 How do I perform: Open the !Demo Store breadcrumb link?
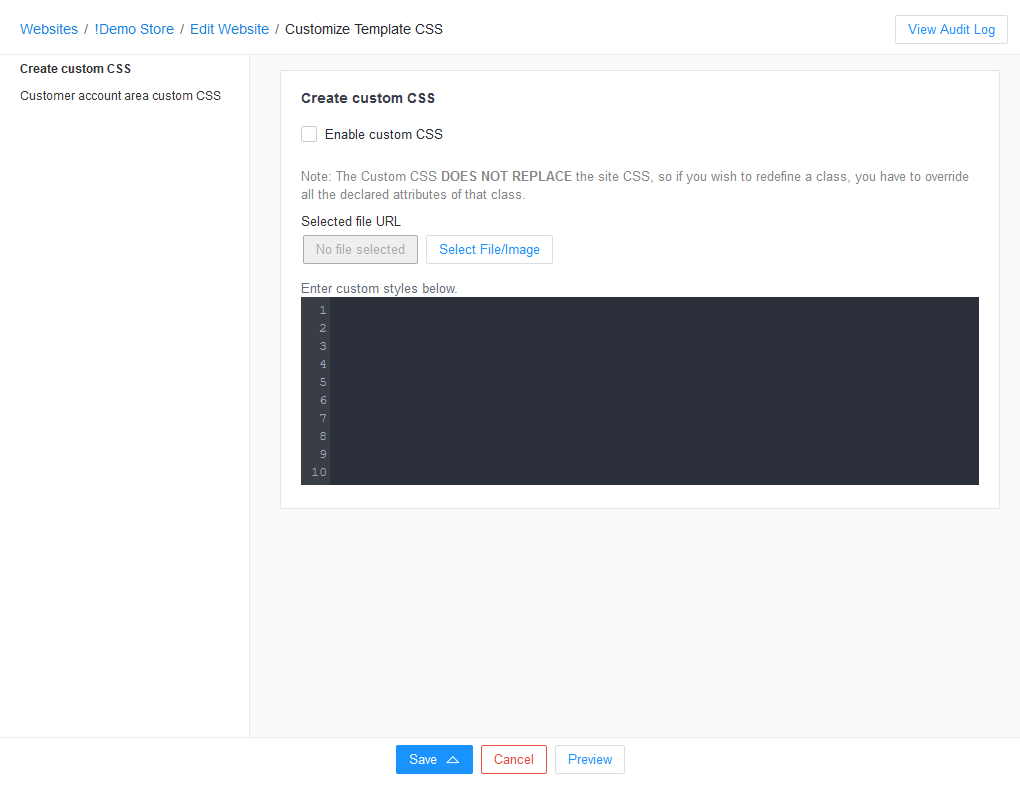point(134,29)
